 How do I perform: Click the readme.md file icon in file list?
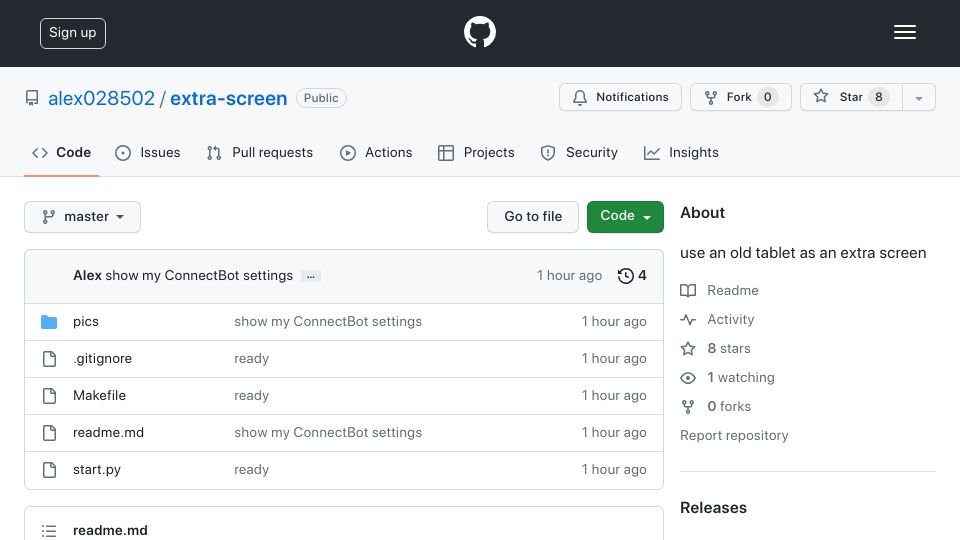click(x=50, y=433)
